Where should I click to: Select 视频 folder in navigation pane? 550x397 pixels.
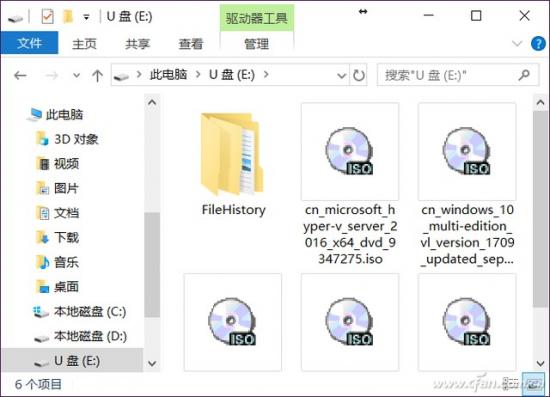[58, 164]
